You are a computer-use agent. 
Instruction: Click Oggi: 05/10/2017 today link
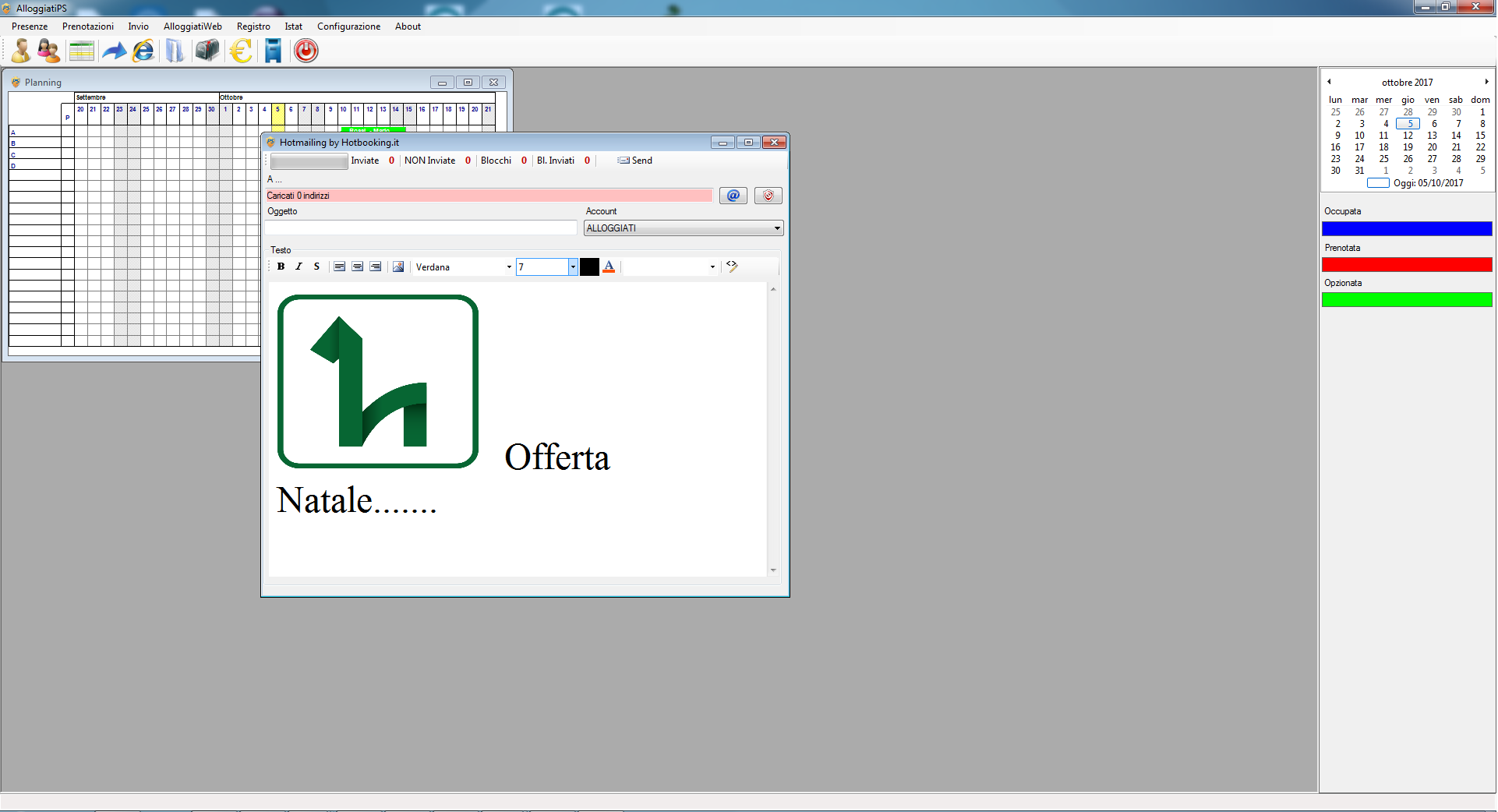(x=1428, y=183)
